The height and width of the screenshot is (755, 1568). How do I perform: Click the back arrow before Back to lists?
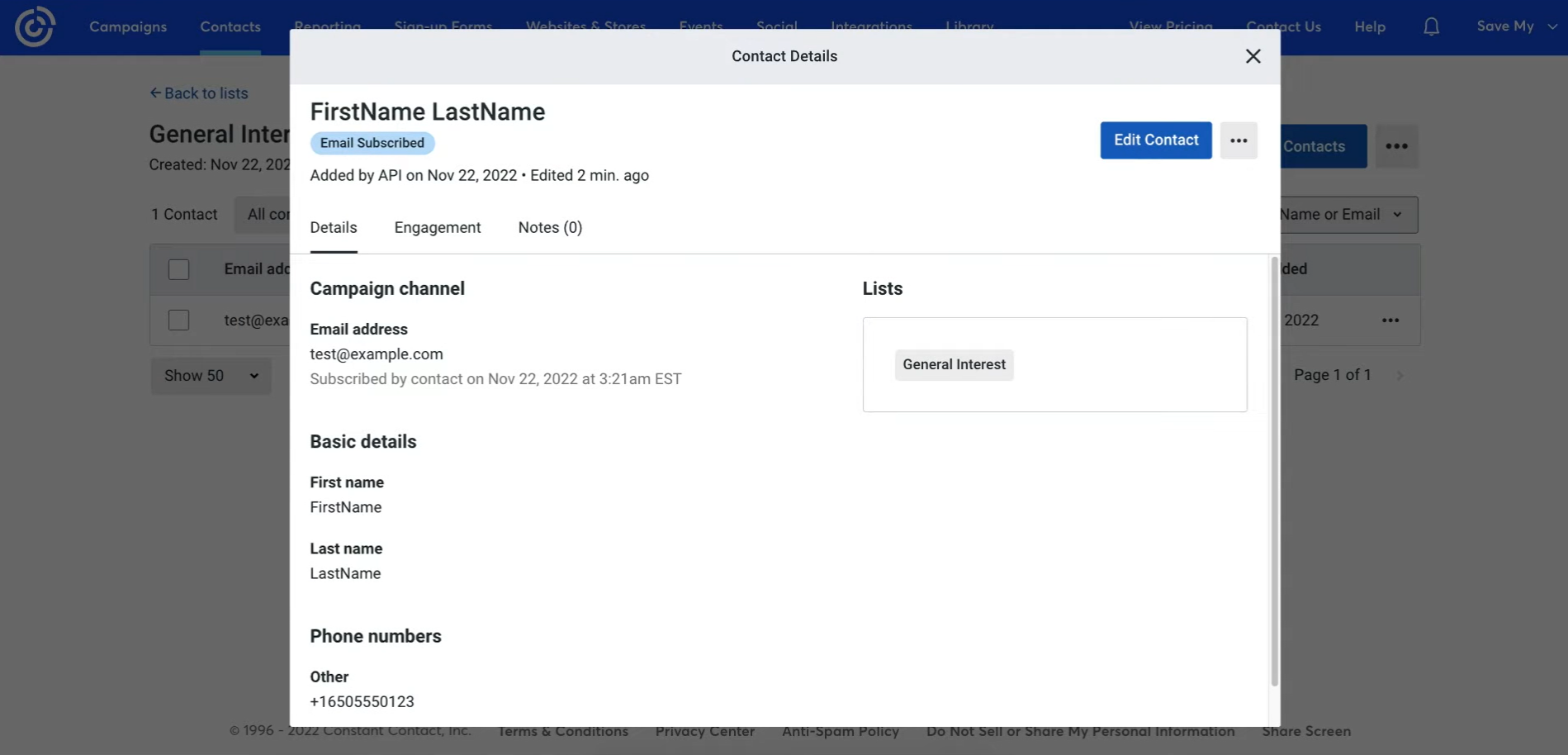click(x=155, y=93)
